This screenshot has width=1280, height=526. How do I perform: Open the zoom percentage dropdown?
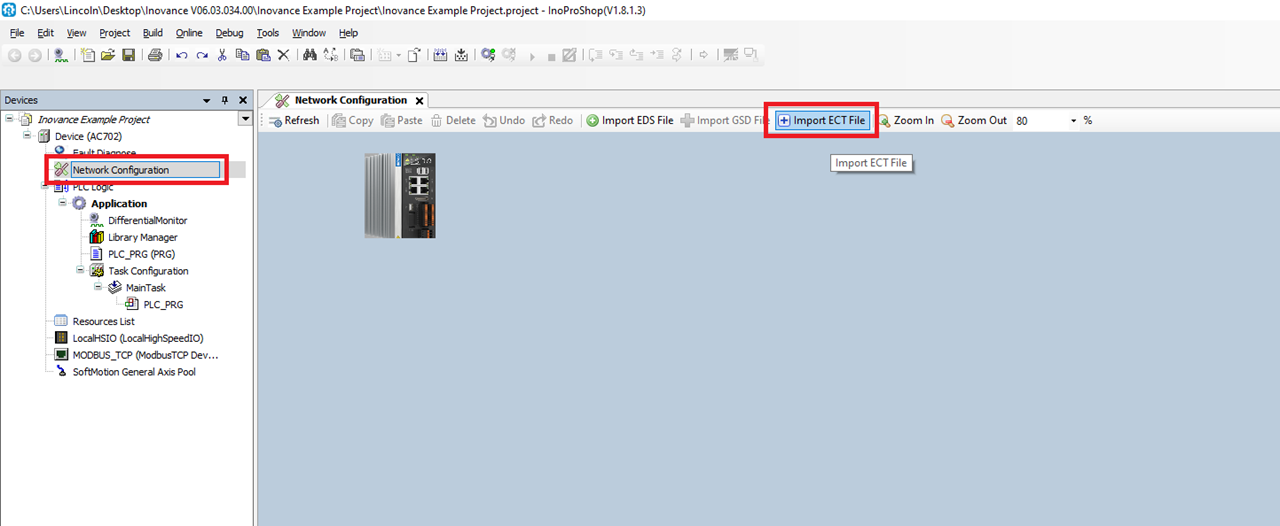tap(1074, 121)
